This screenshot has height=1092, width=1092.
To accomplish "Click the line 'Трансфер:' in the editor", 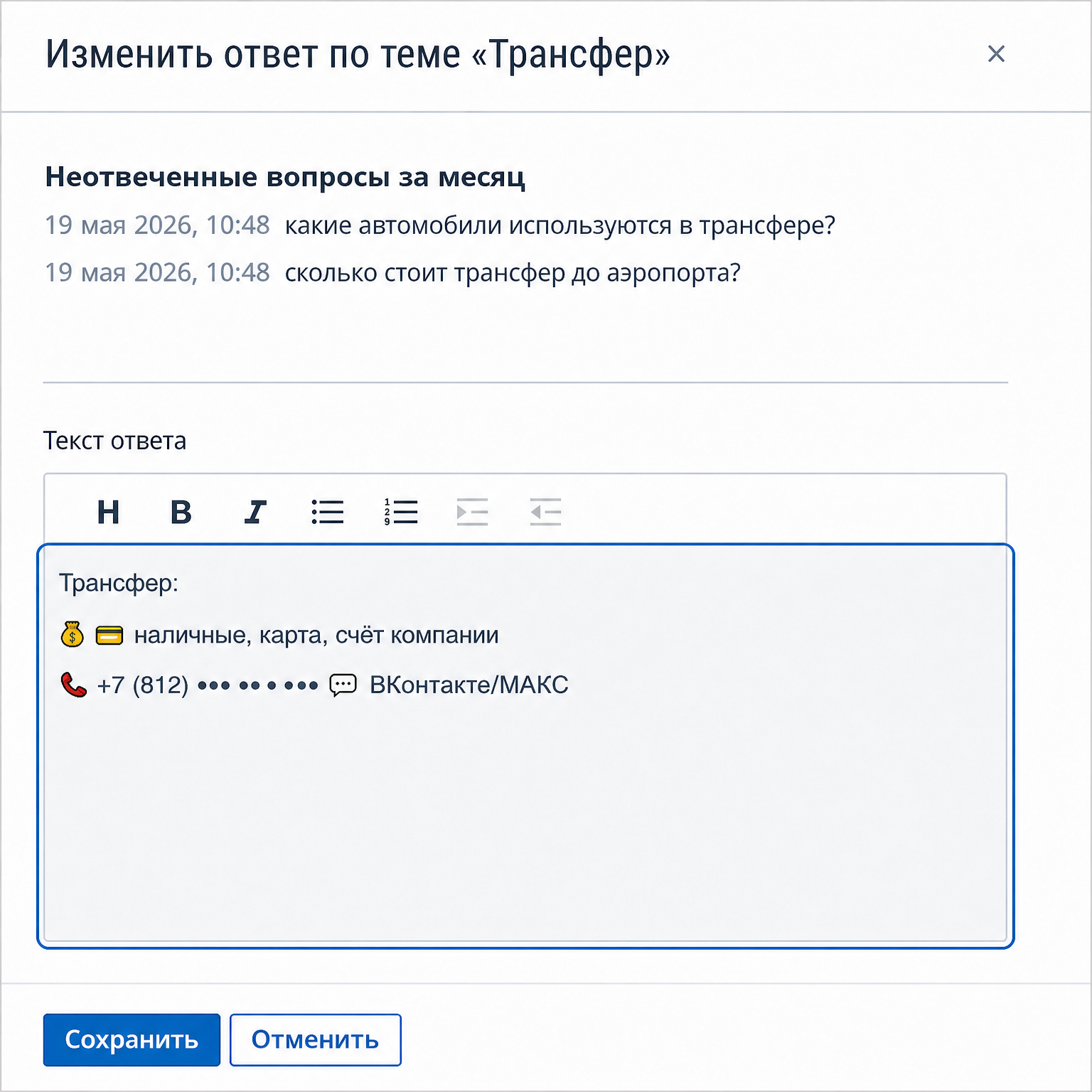I will pos(119,583).
